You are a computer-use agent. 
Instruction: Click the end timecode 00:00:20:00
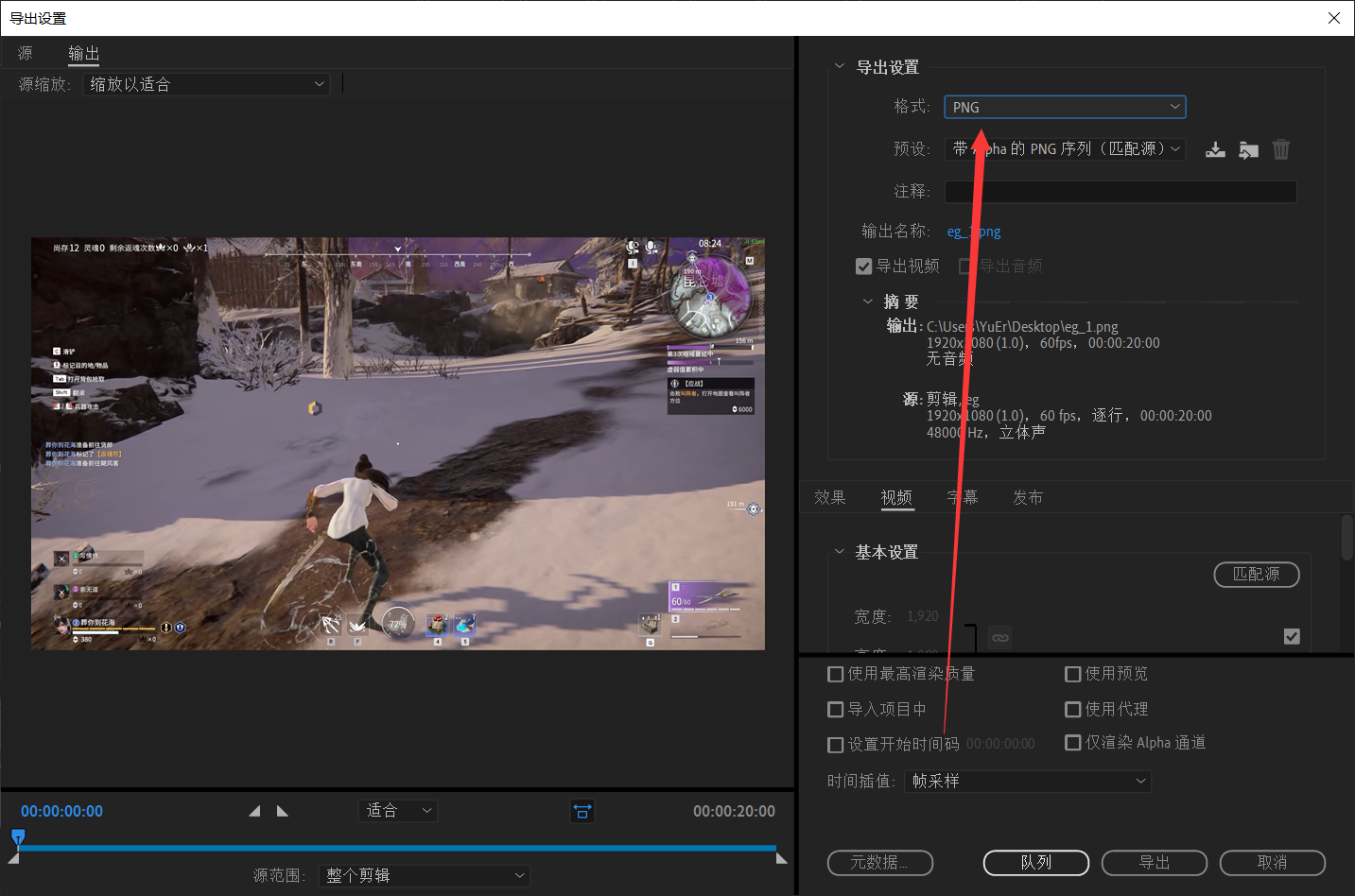734,811
